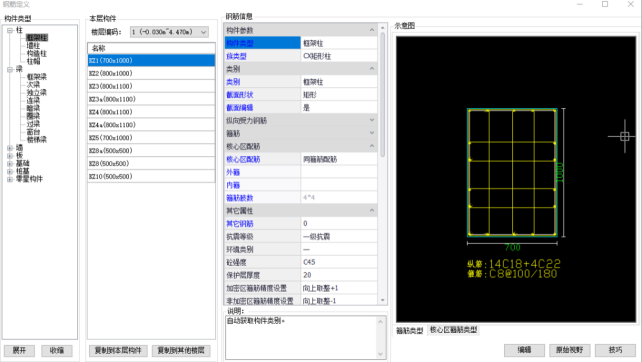Collapse the 柱 tree node

[x=10, y=30]
